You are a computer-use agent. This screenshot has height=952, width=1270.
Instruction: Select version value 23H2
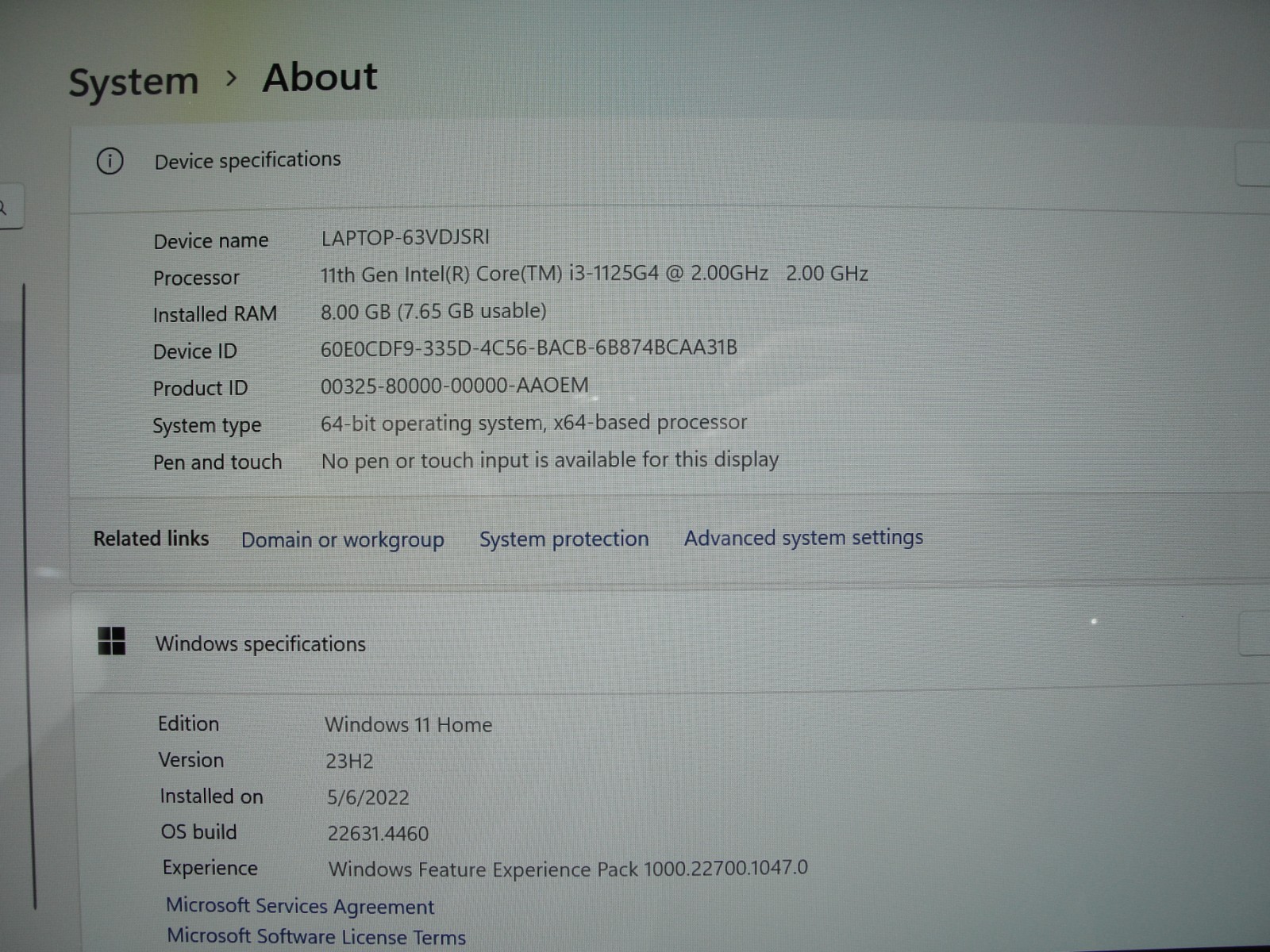point(349,761)
